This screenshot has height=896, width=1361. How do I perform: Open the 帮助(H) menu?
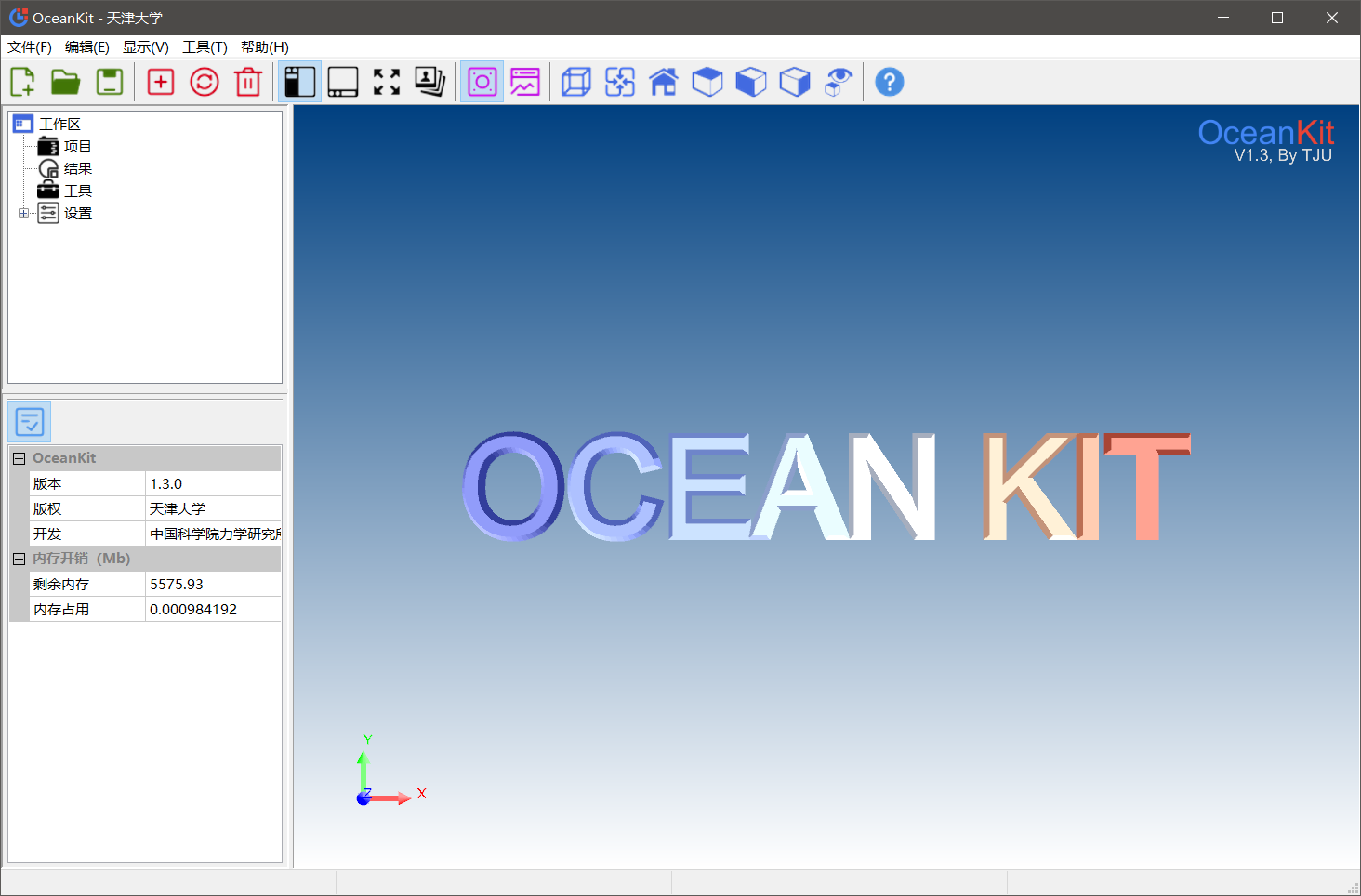coord(265,47)
